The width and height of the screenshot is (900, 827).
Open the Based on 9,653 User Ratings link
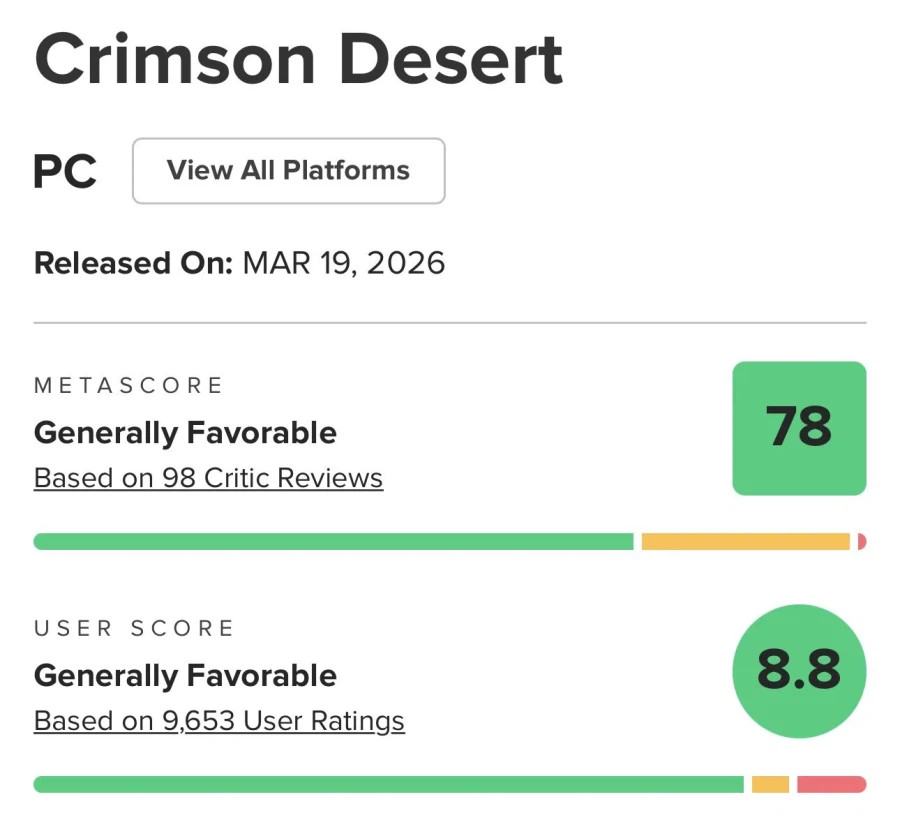coord(219,721)
